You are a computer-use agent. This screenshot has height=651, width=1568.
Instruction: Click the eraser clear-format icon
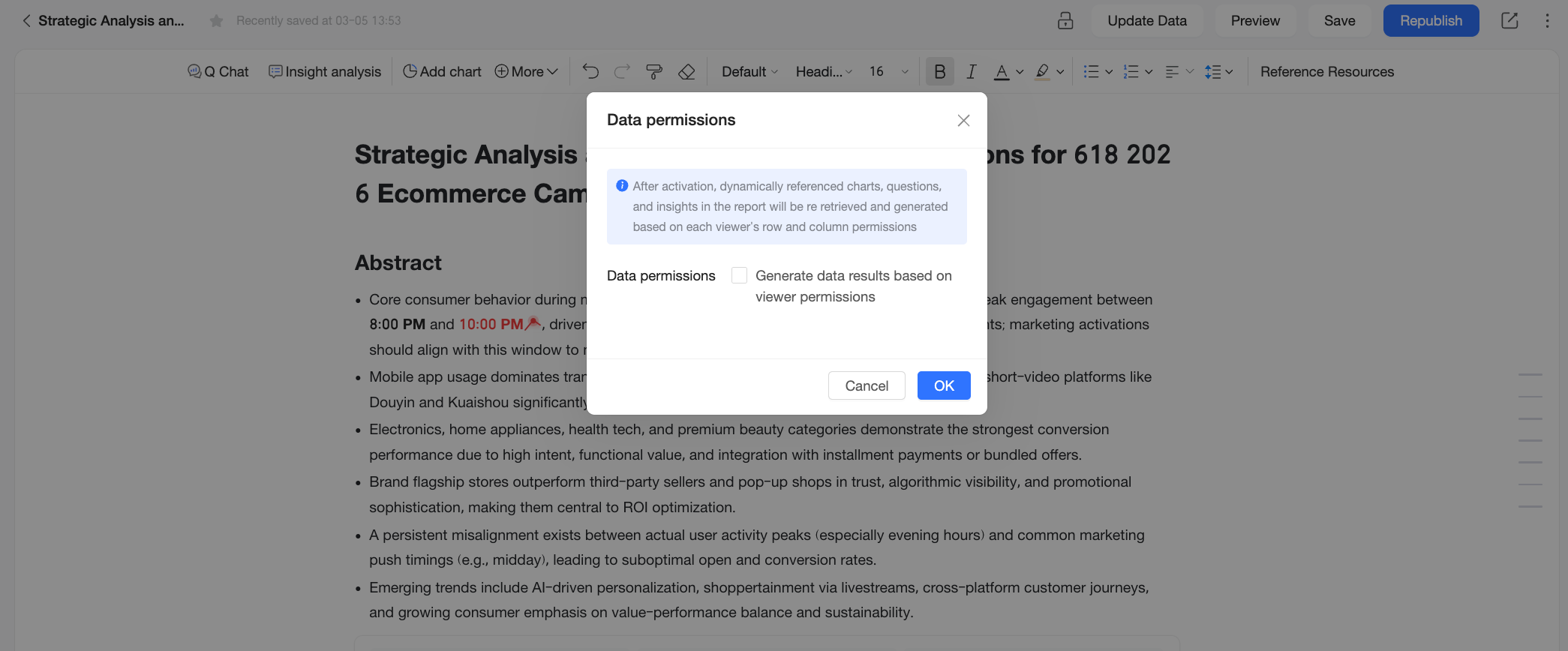pos(686,71)
